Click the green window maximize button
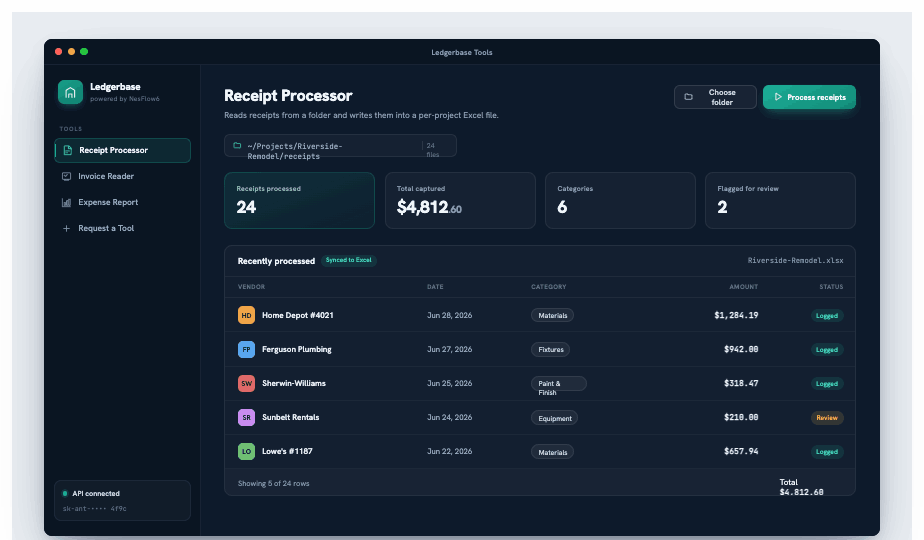924x540 pixels. pyautogui.click(x=84, y=52)
